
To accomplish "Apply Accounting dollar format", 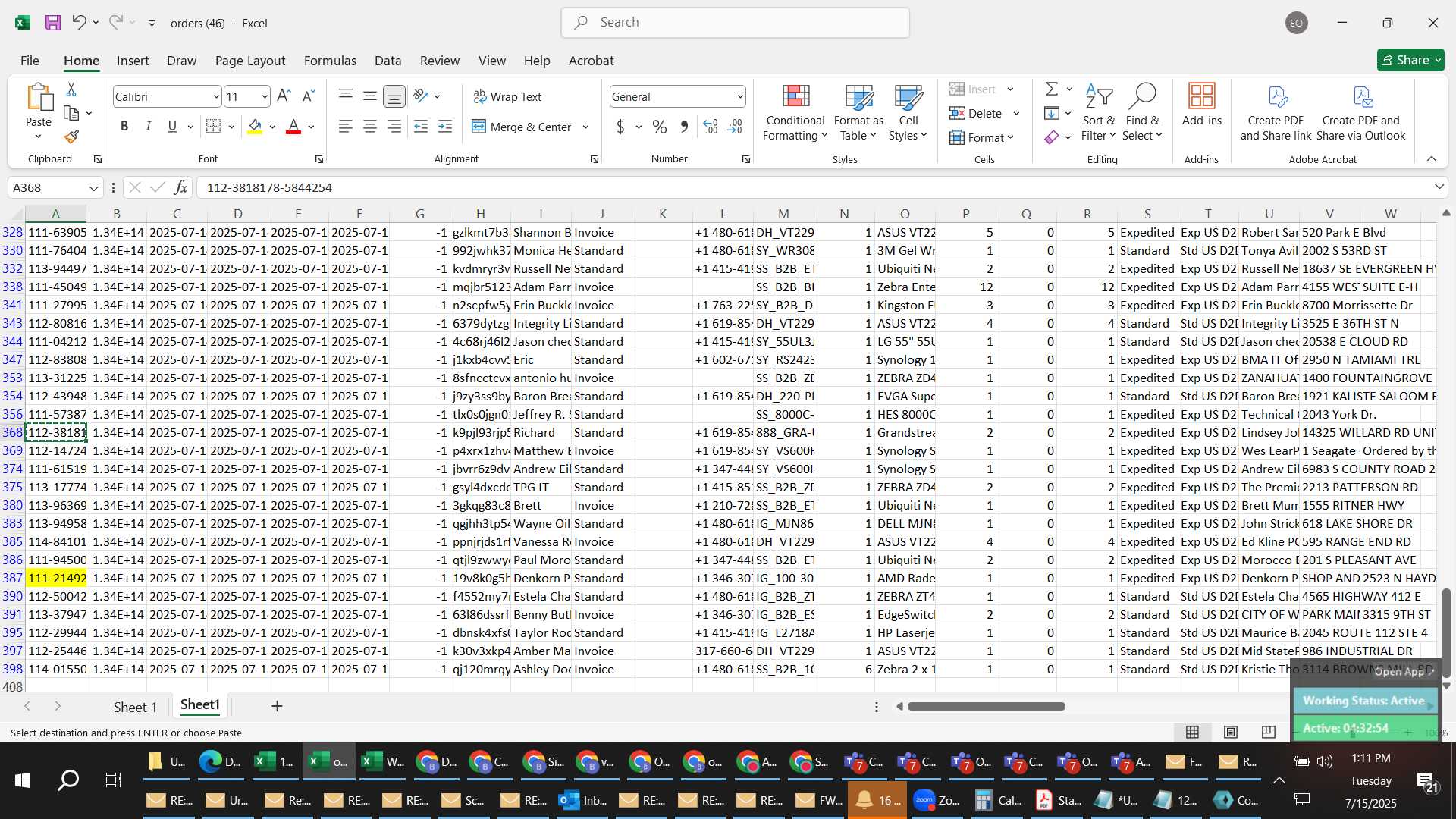I will tap(621, 127).
